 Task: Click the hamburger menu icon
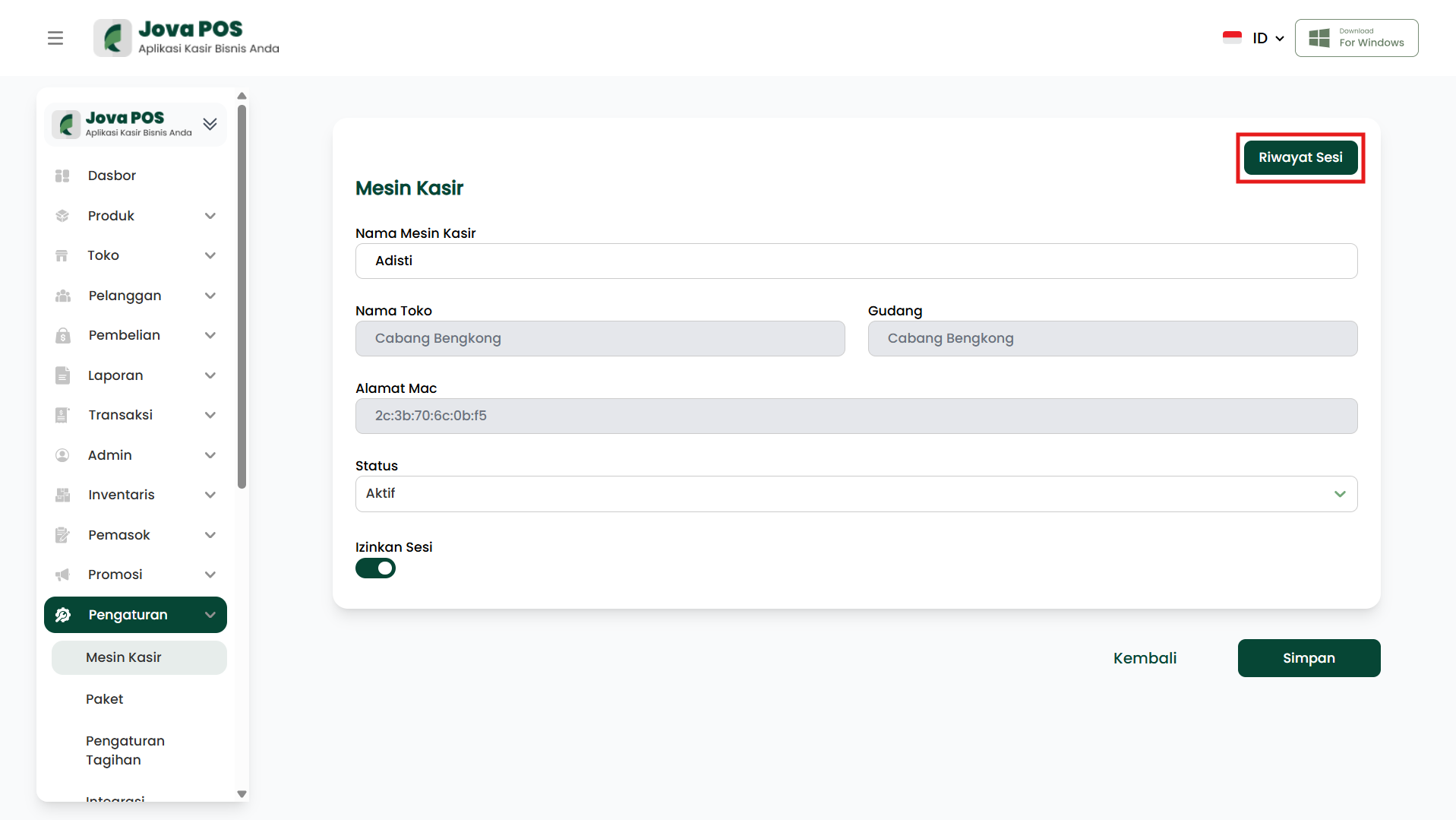55,38
